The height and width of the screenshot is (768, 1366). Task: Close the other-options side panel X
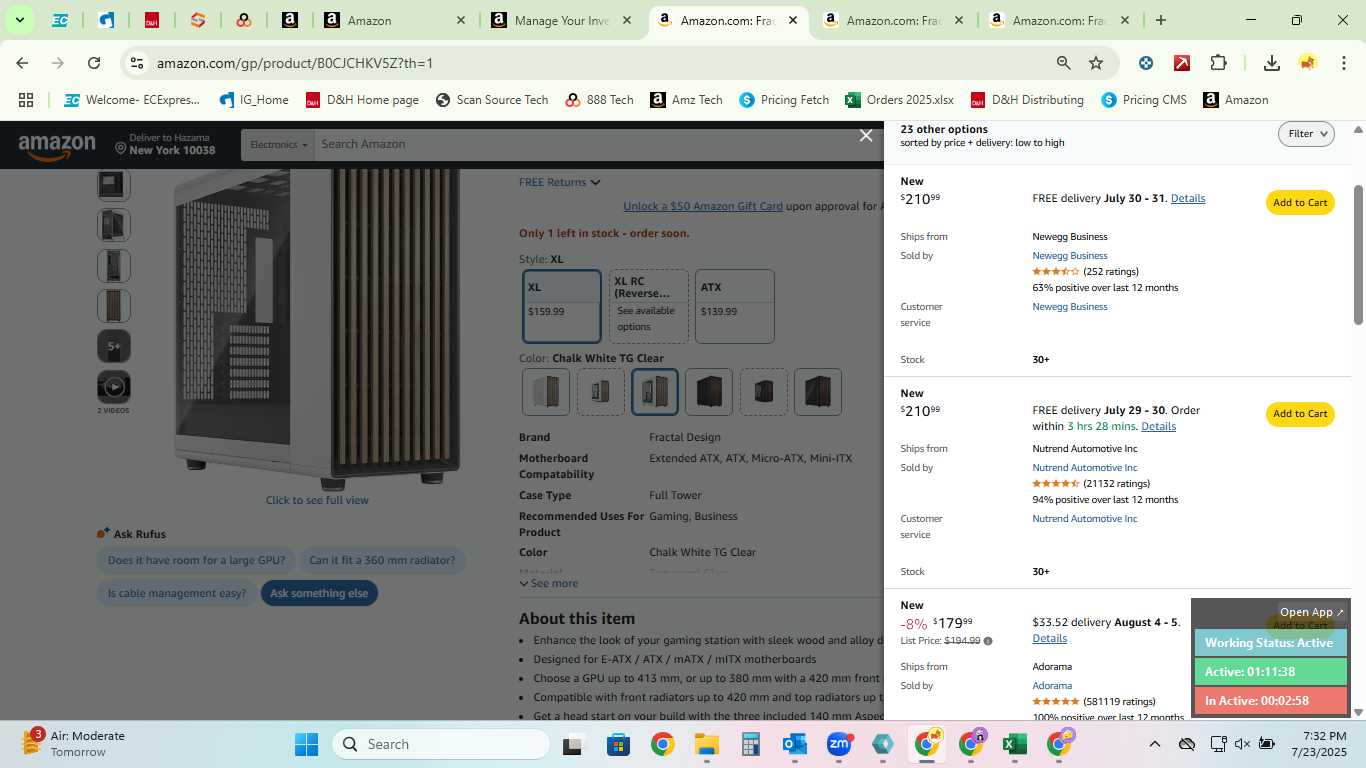click(866, 136)
